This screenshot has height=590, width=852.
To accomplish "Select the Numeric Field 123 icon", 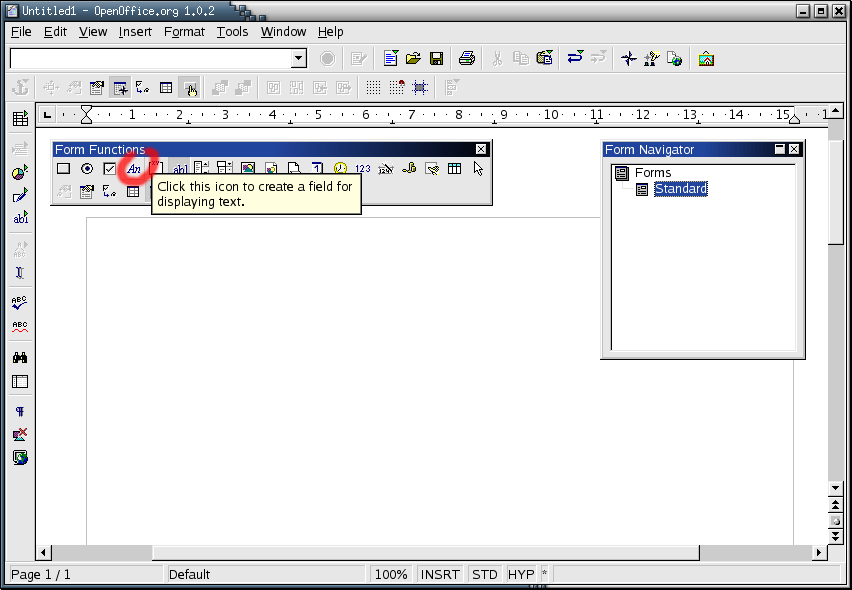I will [x=363, y=169].
